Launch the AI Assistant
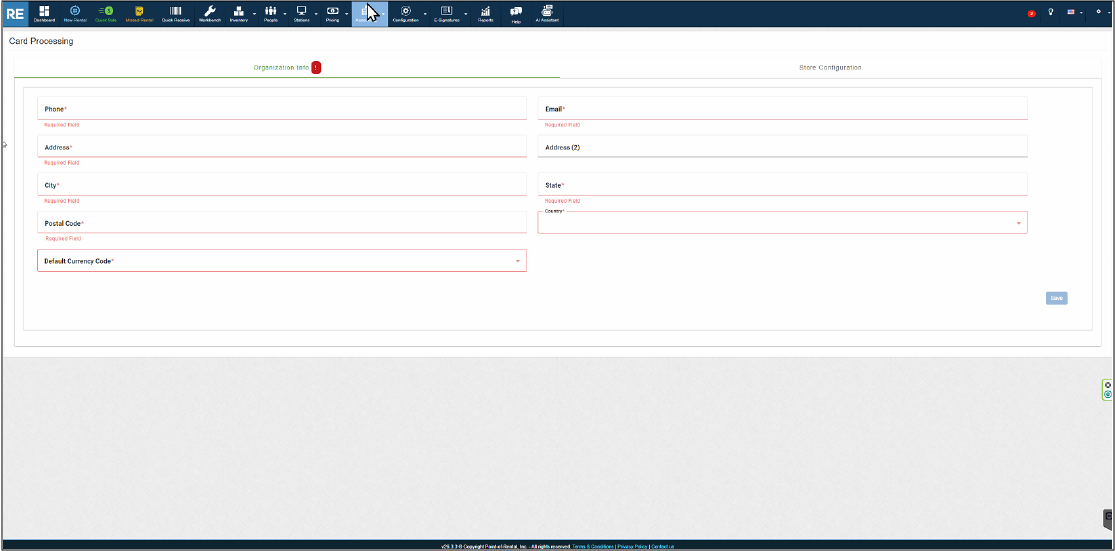 547,13
